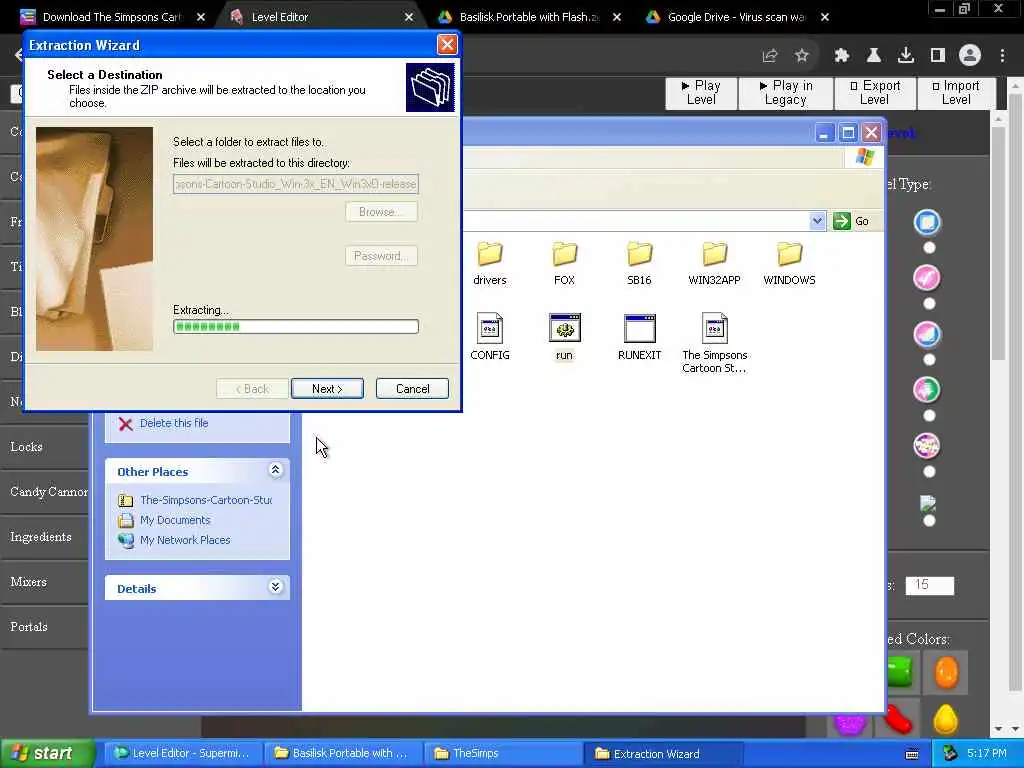The image size is (1024, 768).
Task: Click the flask extension icon
Action: click(x=874, y=56)
